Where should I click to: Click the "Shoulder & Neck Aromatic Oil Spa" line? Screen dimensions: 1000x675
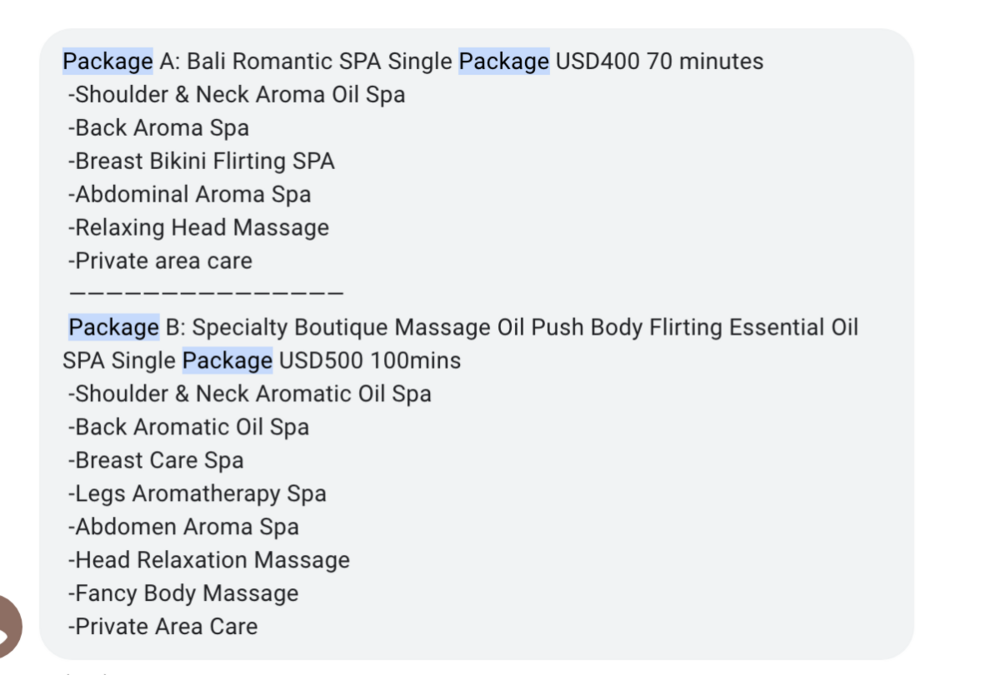250,394
